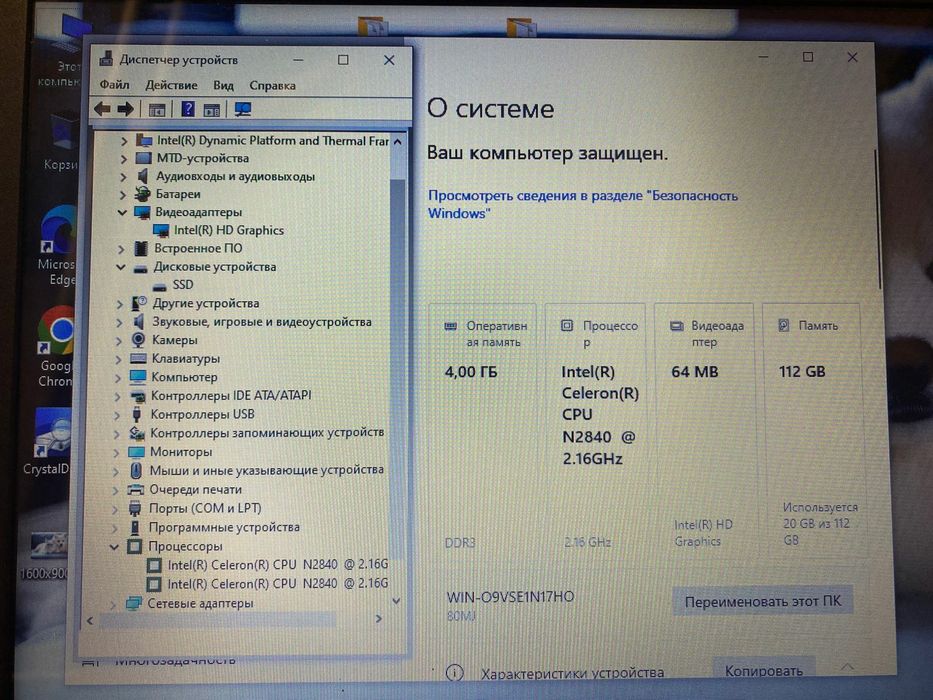Click the Back arrow in Device Manager toolbar
Screen dimensions: 933x700
[102, 108]
